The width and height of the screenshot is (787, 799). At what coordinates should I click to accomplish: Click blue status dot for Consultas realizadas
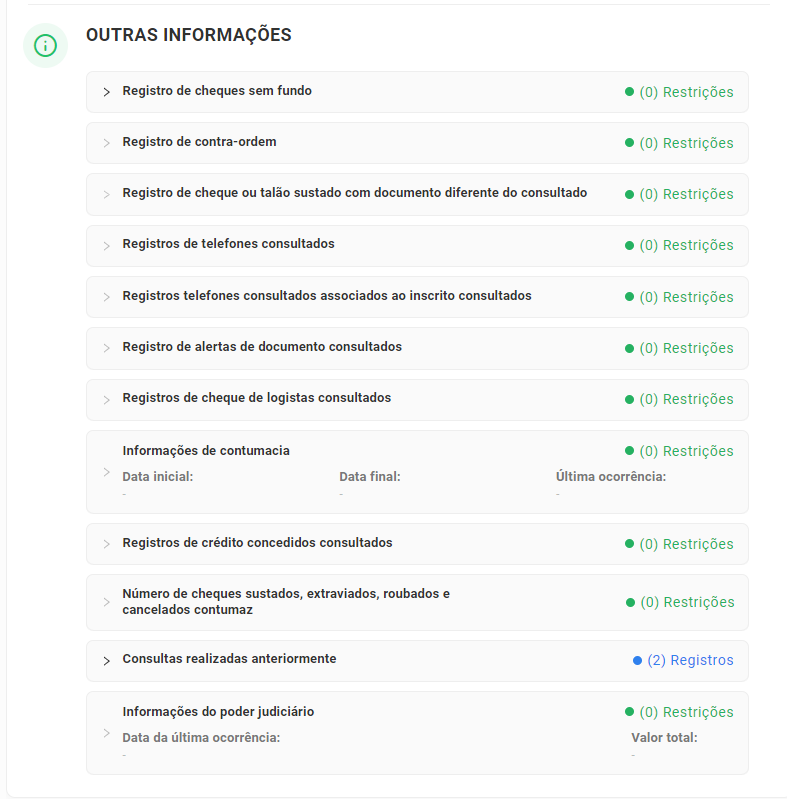pos(637,661)
